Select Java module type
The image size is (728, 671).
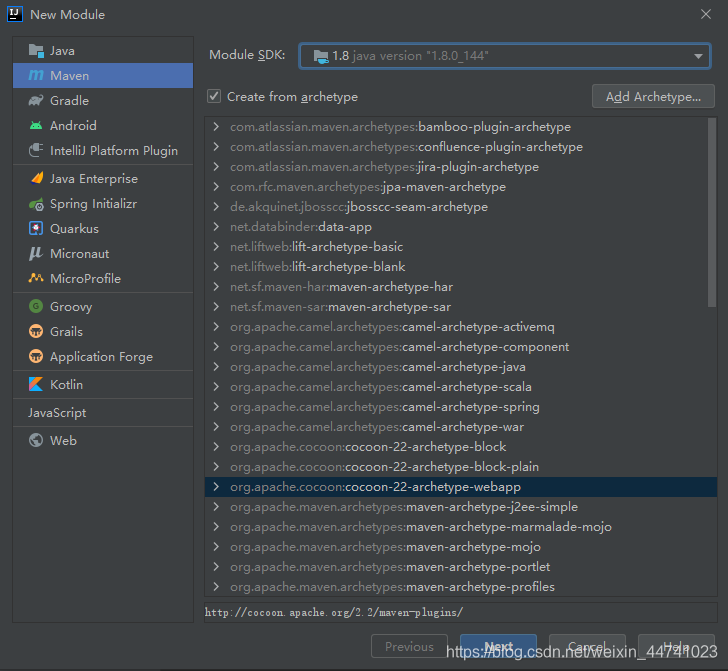click(x=103, y=51)
